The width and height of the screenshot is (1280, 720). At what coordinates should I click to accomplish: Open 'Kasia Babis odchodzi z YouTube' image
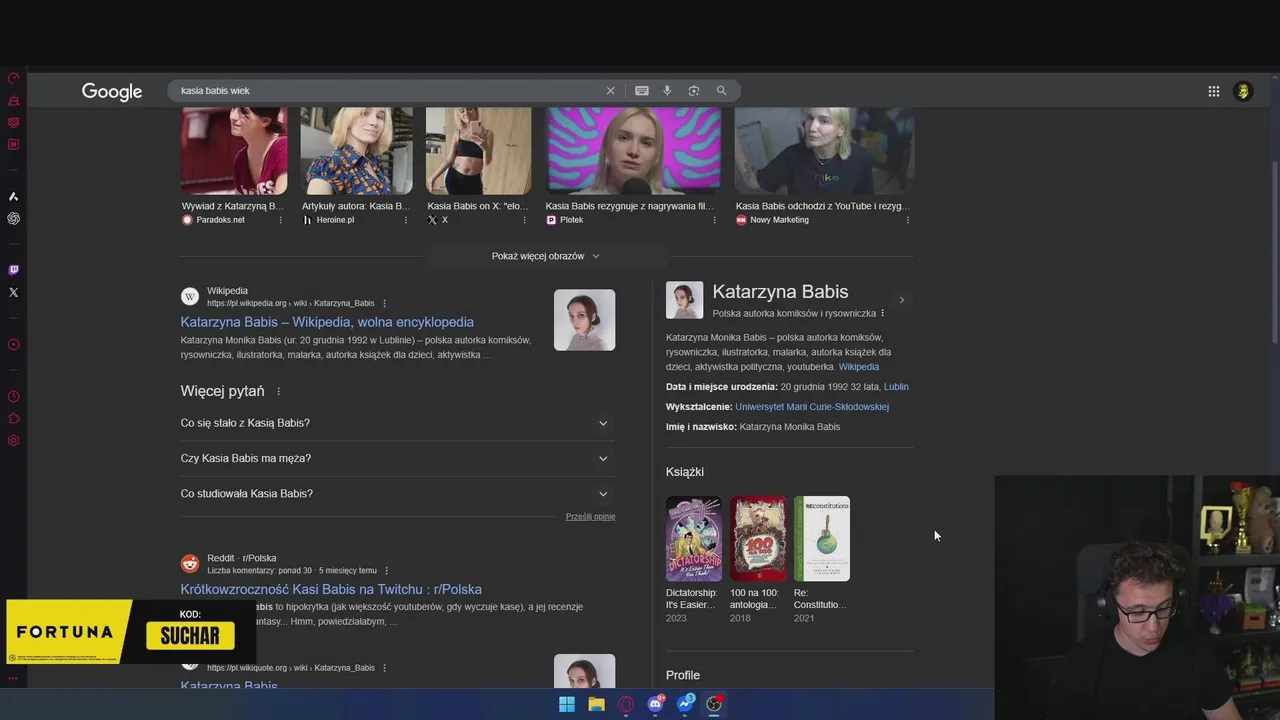pos(824,151)
